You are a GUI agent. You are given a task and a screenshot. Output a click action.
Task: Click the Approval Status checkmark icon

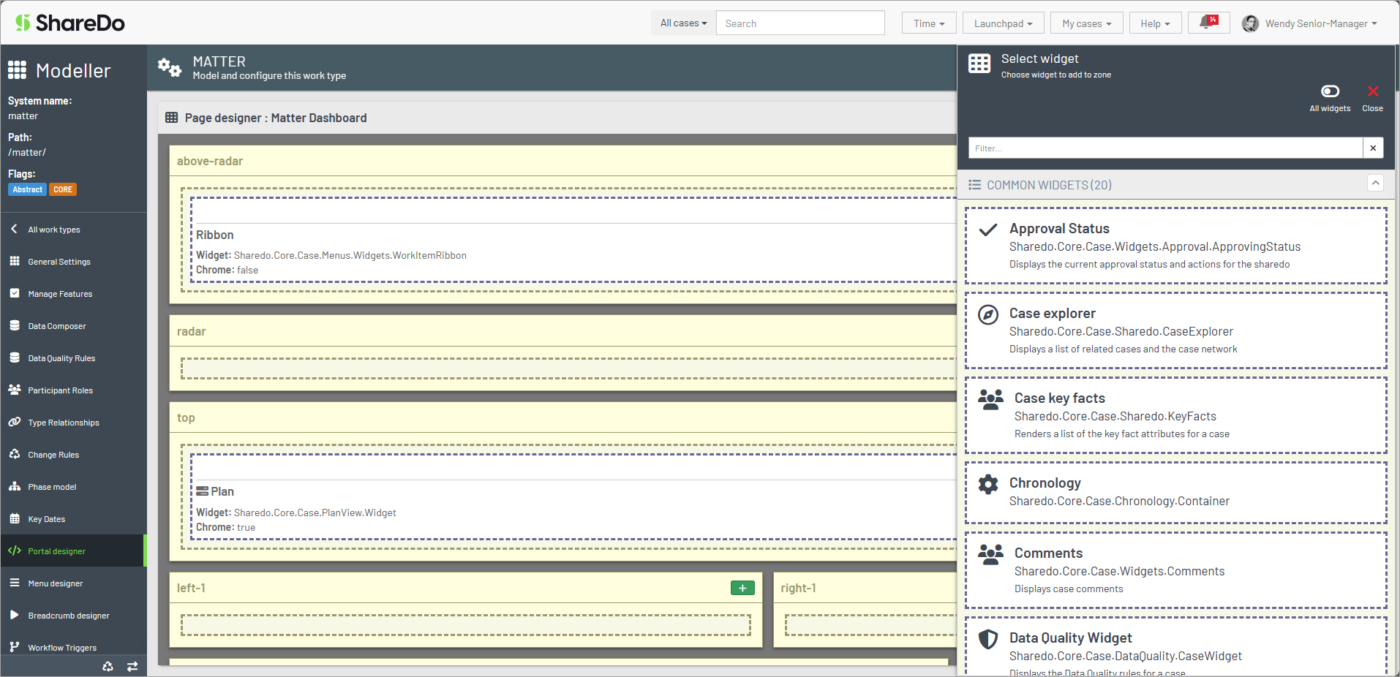(x=988, y=229)
